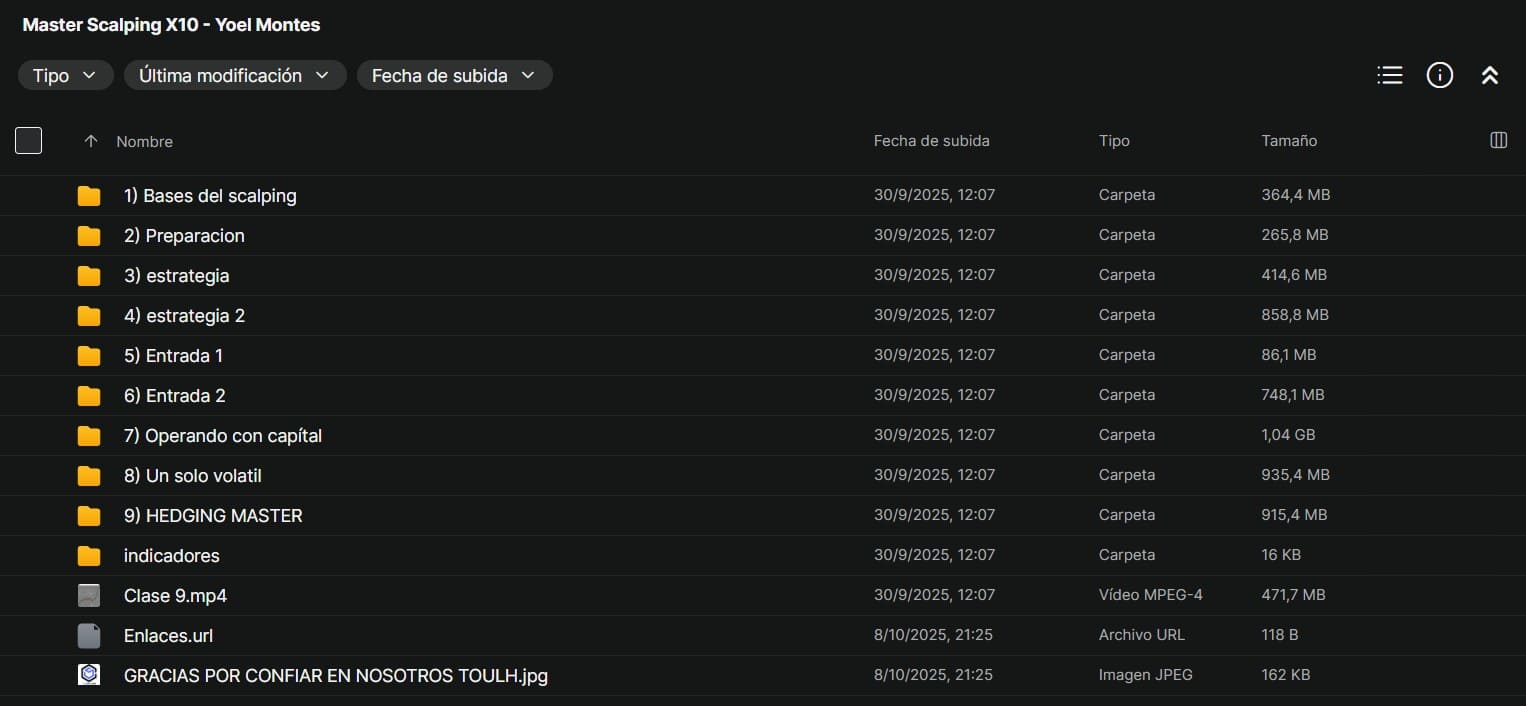1526x706 pixels.
Task: Expand the Última modificación filter
Action: tap(235, 76)
